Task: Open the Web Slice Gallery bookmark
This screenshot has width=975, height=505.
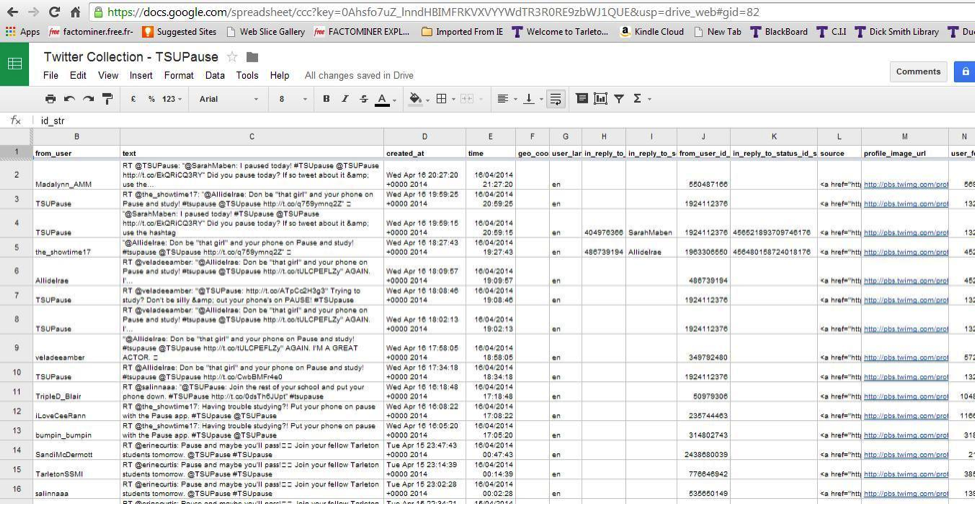Action: 266,32
